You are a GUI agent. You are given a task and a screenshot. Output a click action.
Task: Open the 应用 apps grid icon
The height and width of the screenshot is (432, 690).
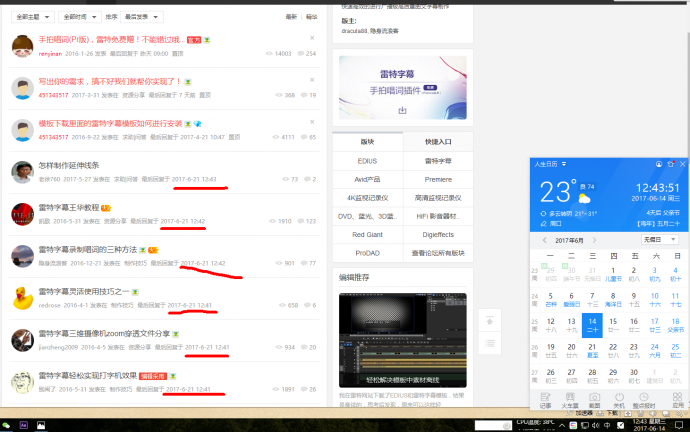click(x=678, y=400)
